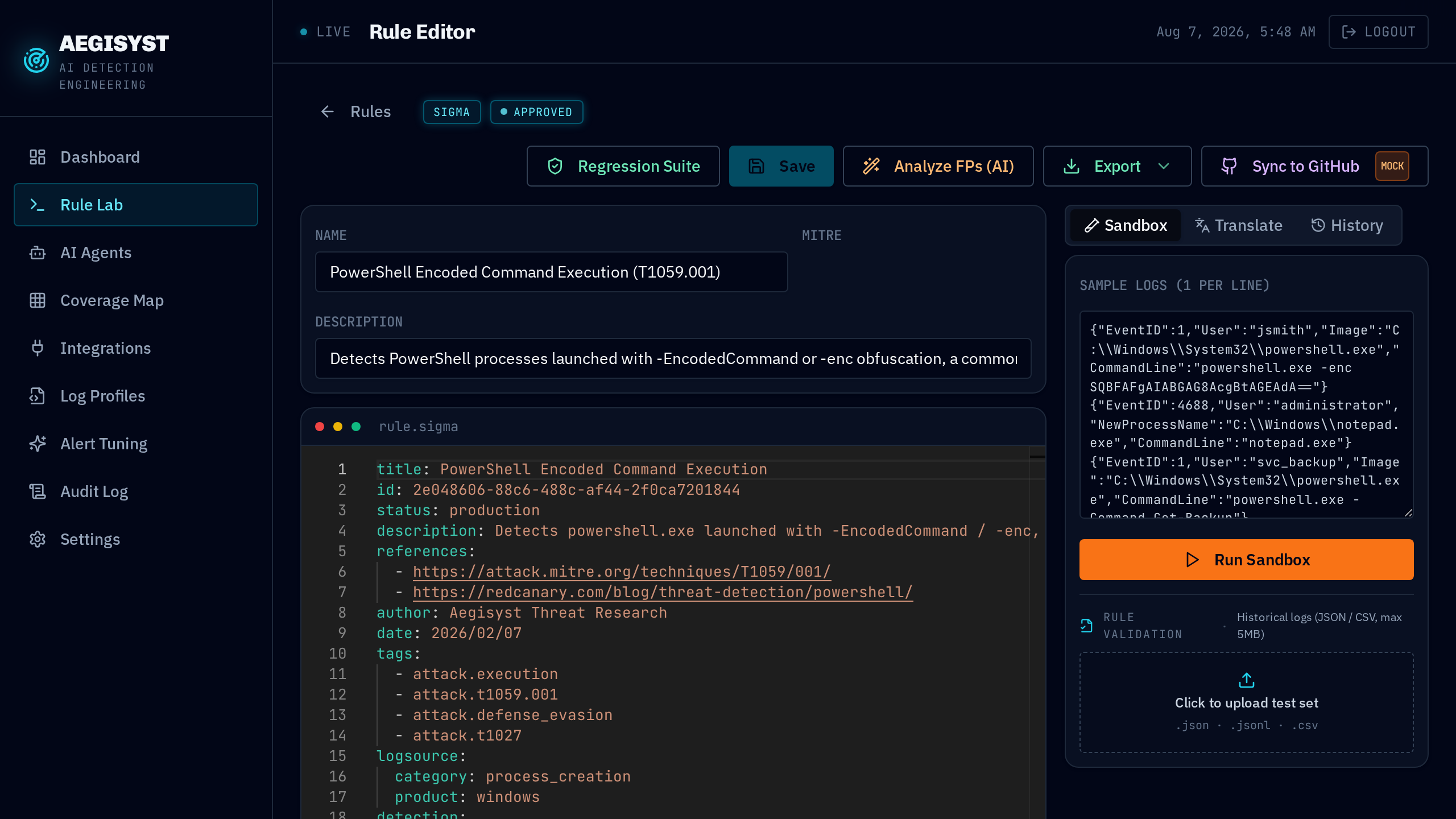Click the back arrow beside Rules

(x=328, y=111)
